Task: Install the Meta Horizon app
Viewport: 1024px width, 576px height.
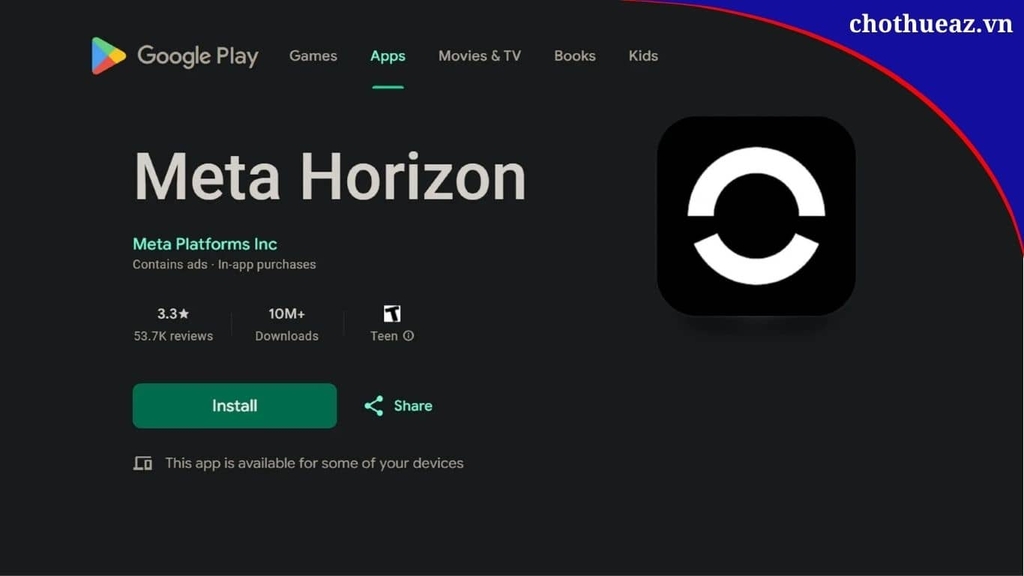Action: click(234, 406)
